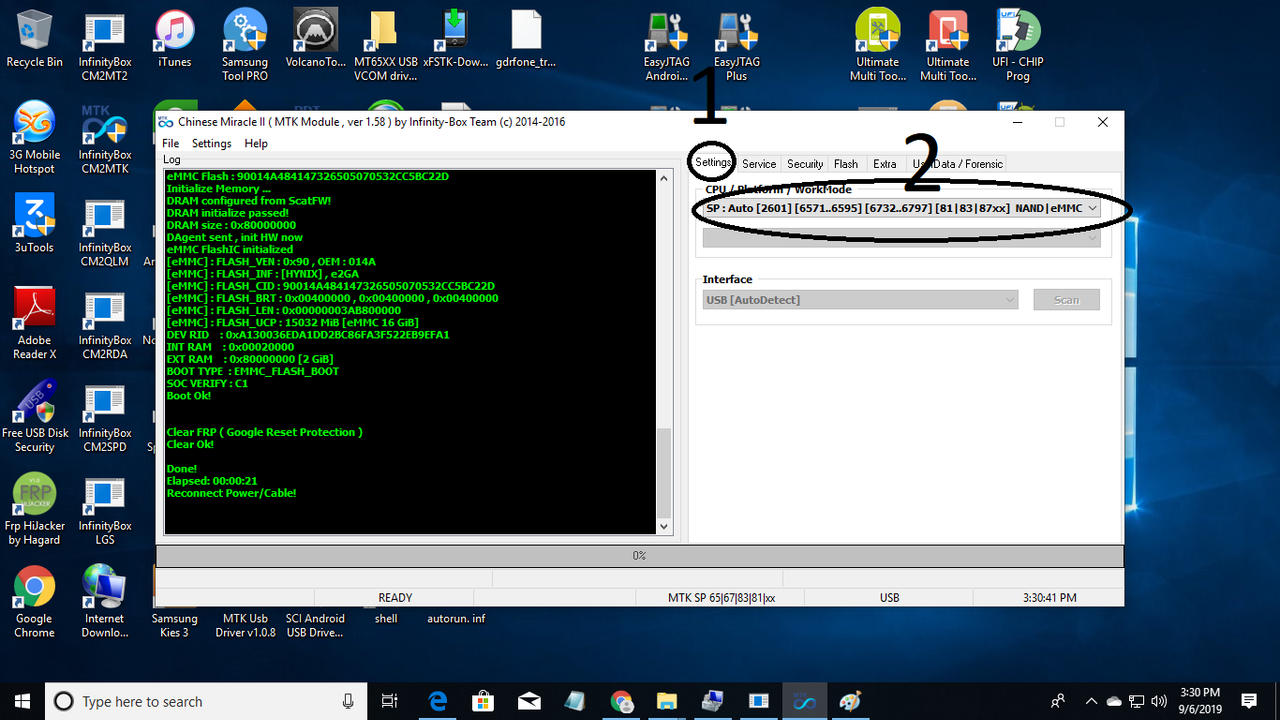Open the Settings menu in menu bar
The image size is (1280, 720).
(x=211, y=144)
